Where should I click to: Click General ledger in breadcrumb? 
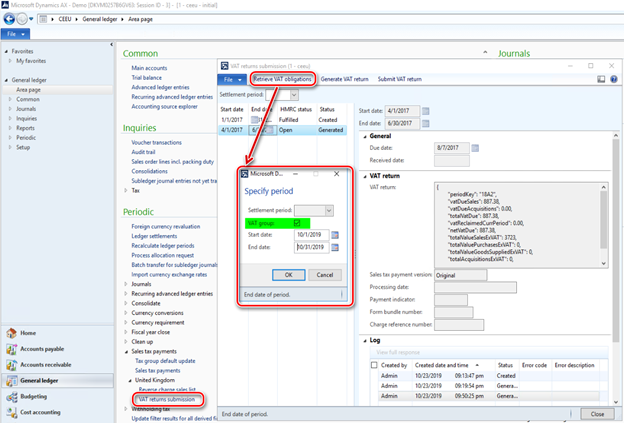point(99,19)
